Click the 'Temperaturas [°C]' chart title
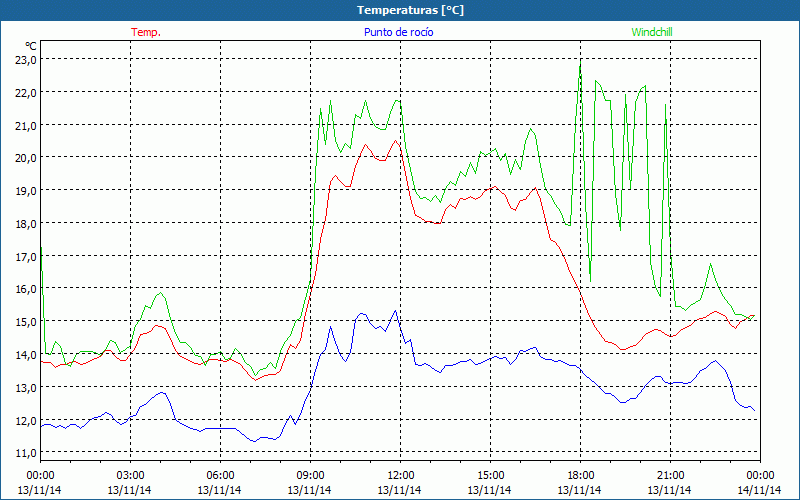The height and width of the screenshot is (500, 800). pos(410,10)
